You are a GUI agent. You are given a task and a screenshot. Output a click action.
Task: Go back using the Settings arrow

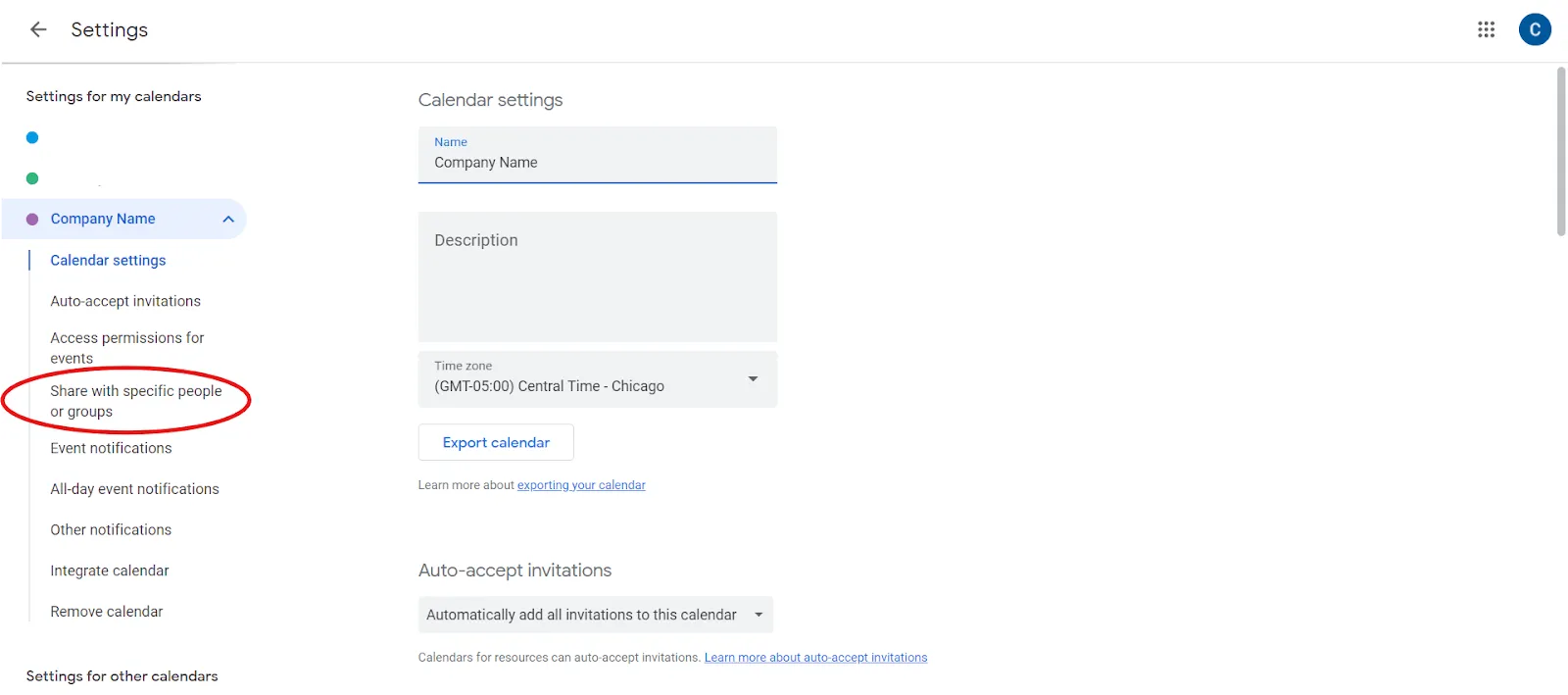(x=38, y=29)
